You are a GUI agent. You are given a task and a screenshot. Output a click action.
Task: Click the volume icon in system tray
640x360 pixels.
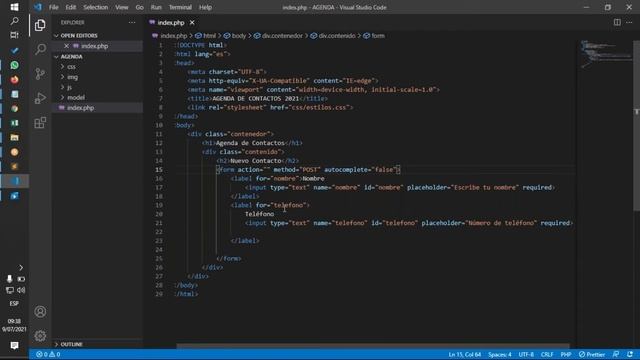tap(21, 290)
